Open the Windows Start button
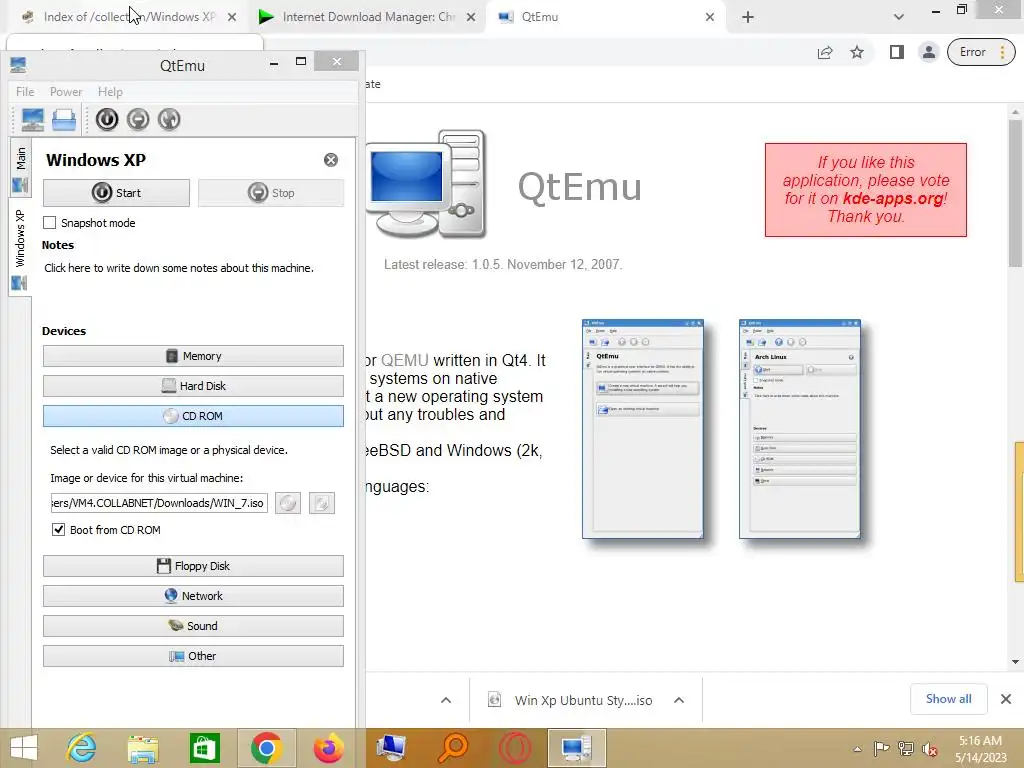 pos(24,748)
